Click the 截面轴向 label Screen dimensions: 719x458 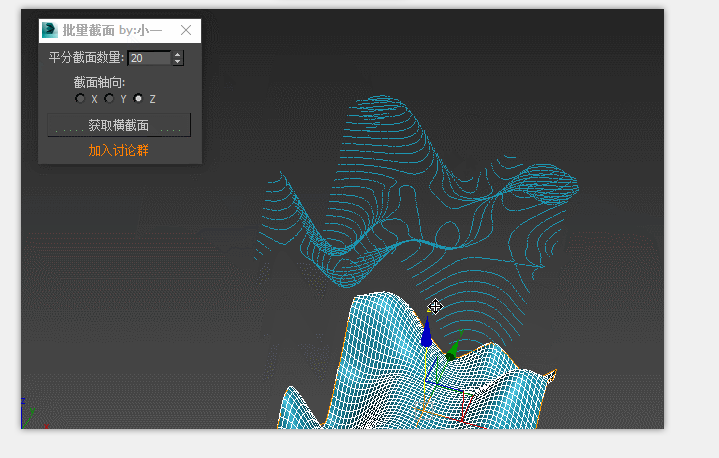tap(99, 82)
